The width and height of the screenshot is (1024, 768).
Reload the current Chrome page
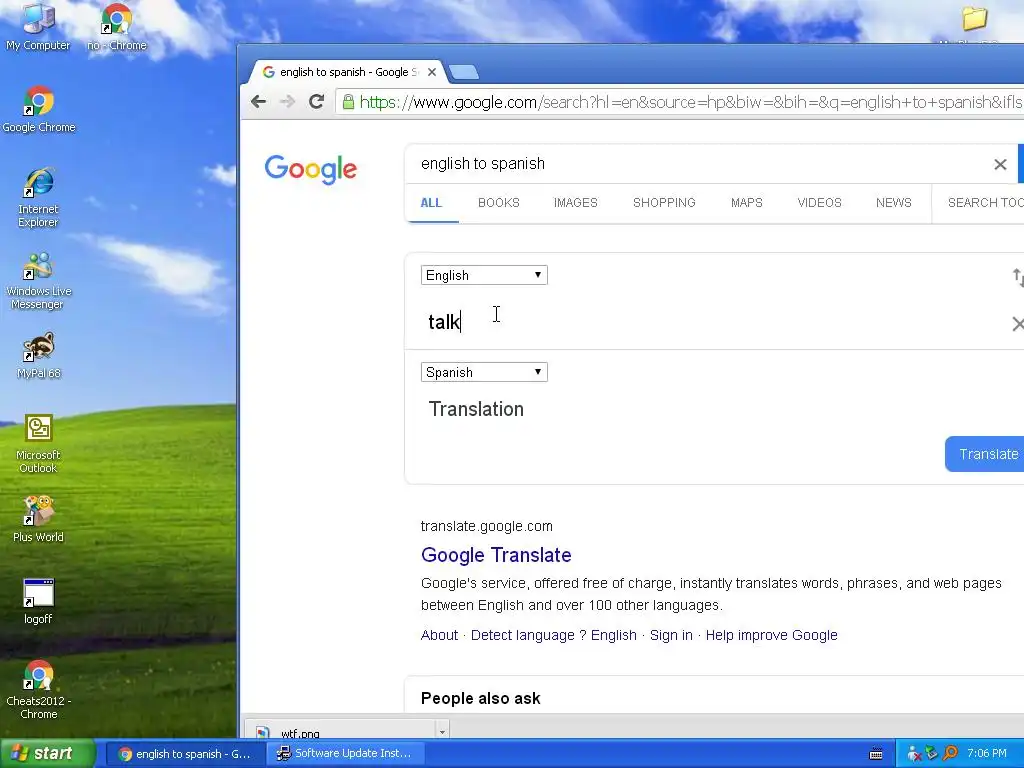click(317, 101)
